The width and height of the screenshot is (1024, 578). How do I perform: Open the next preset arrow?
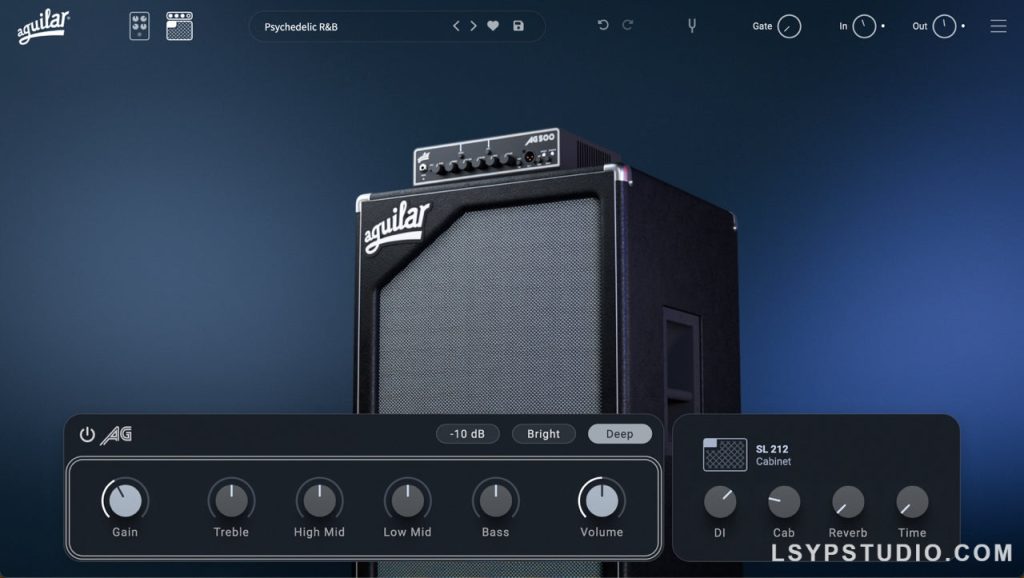pos(473,26)
